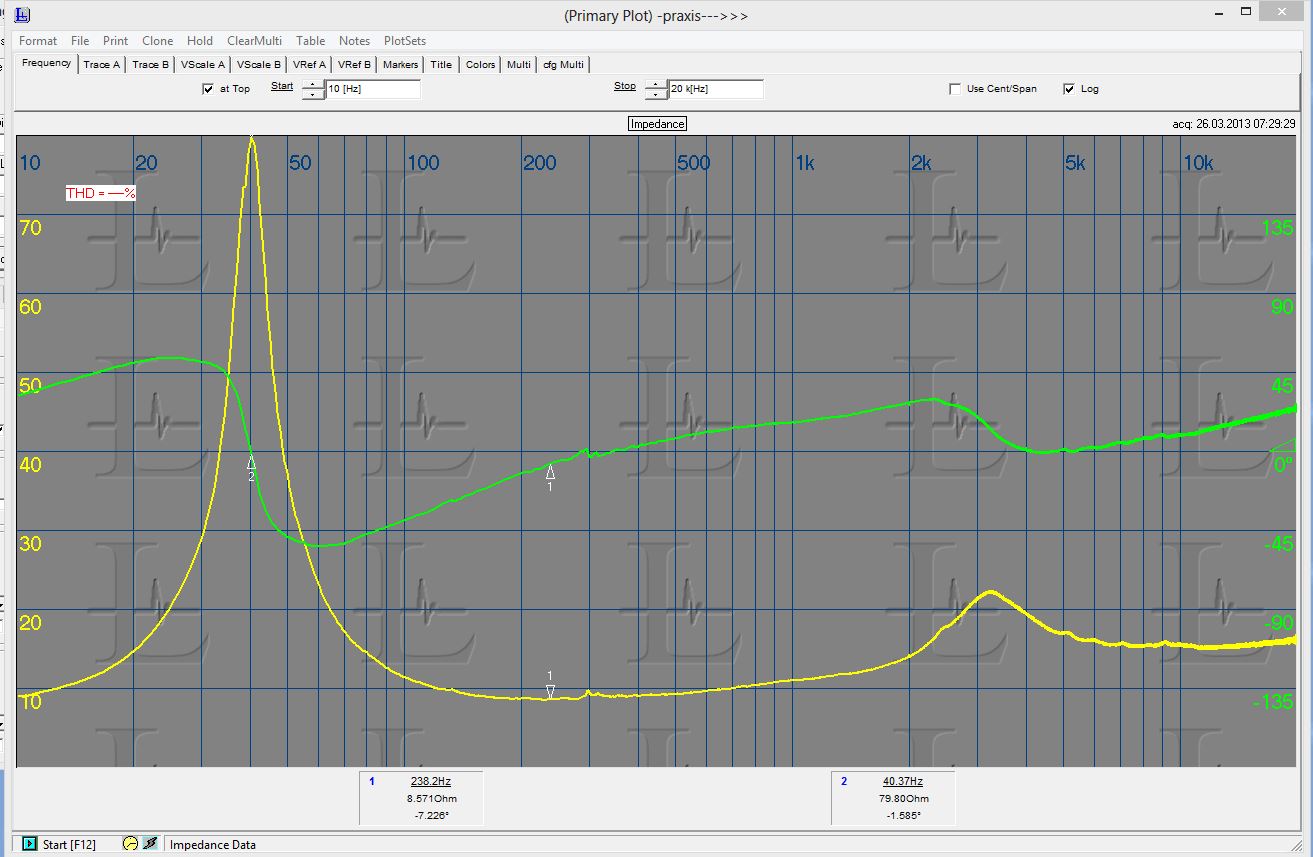Open the File menu
The height and width of the screenshot is (857, 1313).
[80, 41]
